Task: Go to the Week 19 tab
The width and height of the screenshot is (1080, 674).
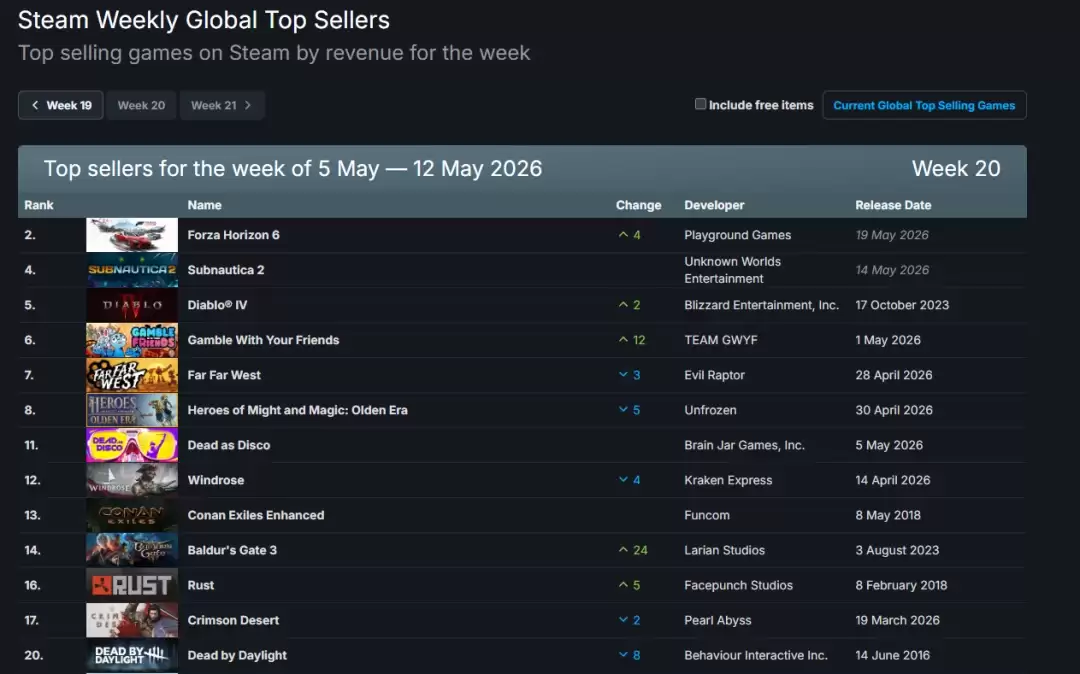Action: 61,105
